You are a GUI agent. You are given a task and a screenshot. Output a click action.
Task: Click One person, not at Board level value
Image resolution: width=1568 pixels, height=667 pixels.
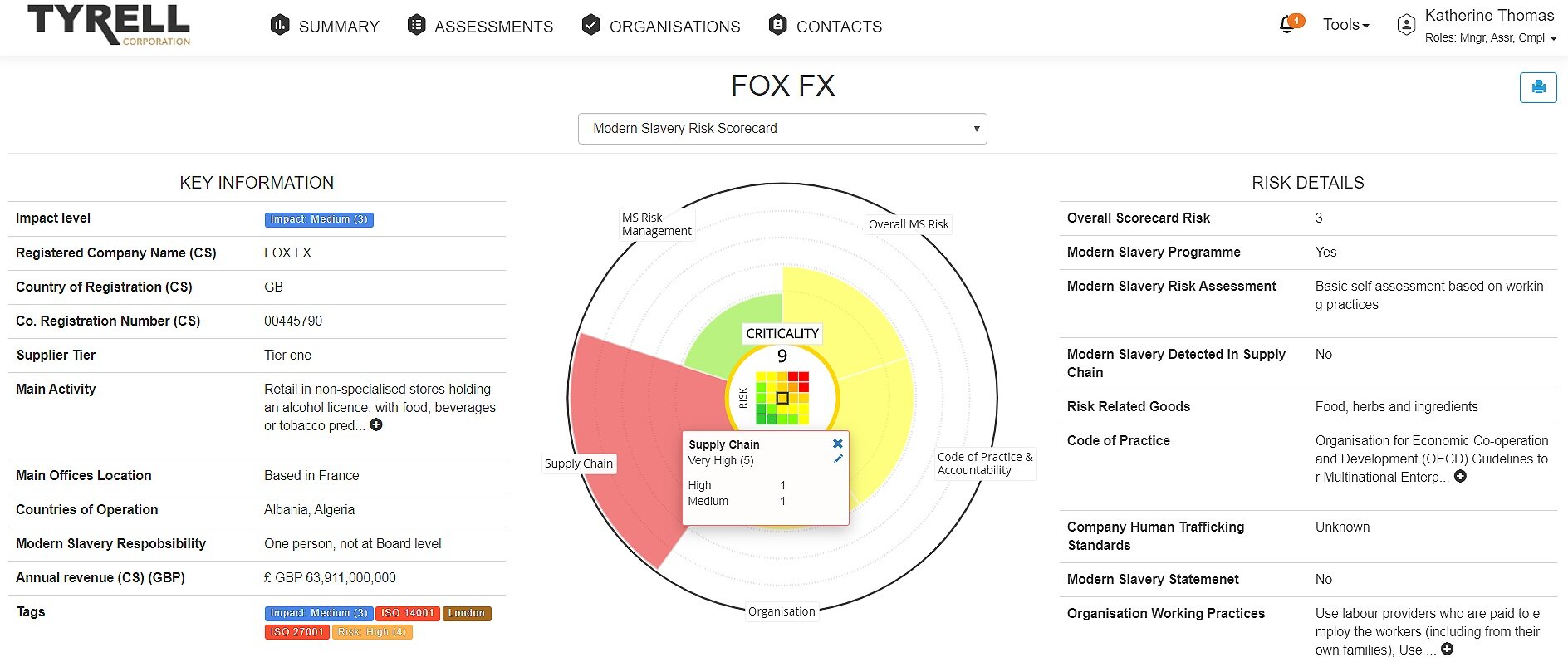pyautogui.click(x=353, y=543)
